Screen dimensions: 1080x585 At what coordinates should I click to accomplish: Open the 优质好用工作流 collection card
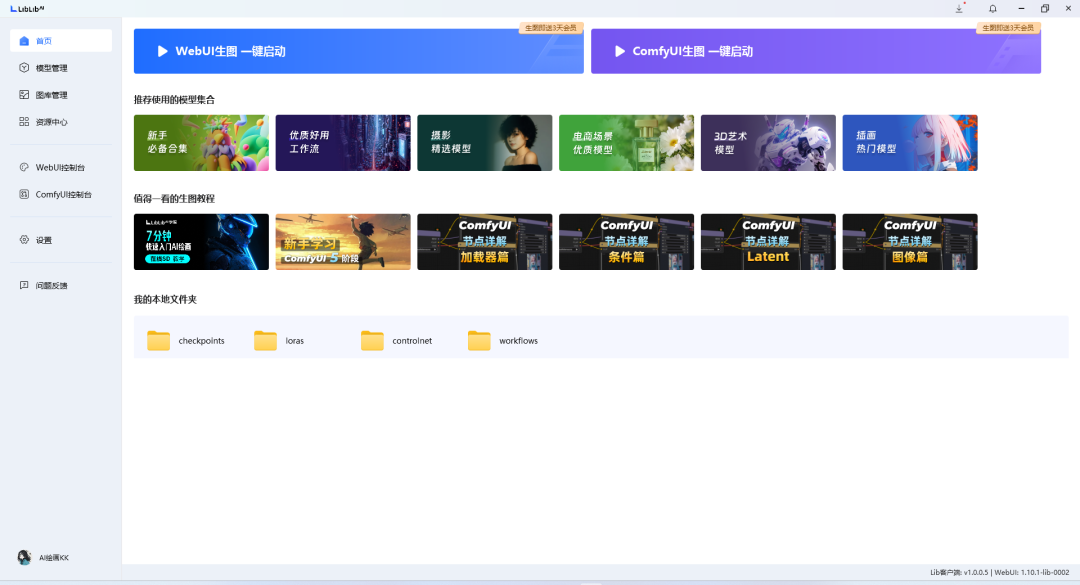(x=343, y=143)
